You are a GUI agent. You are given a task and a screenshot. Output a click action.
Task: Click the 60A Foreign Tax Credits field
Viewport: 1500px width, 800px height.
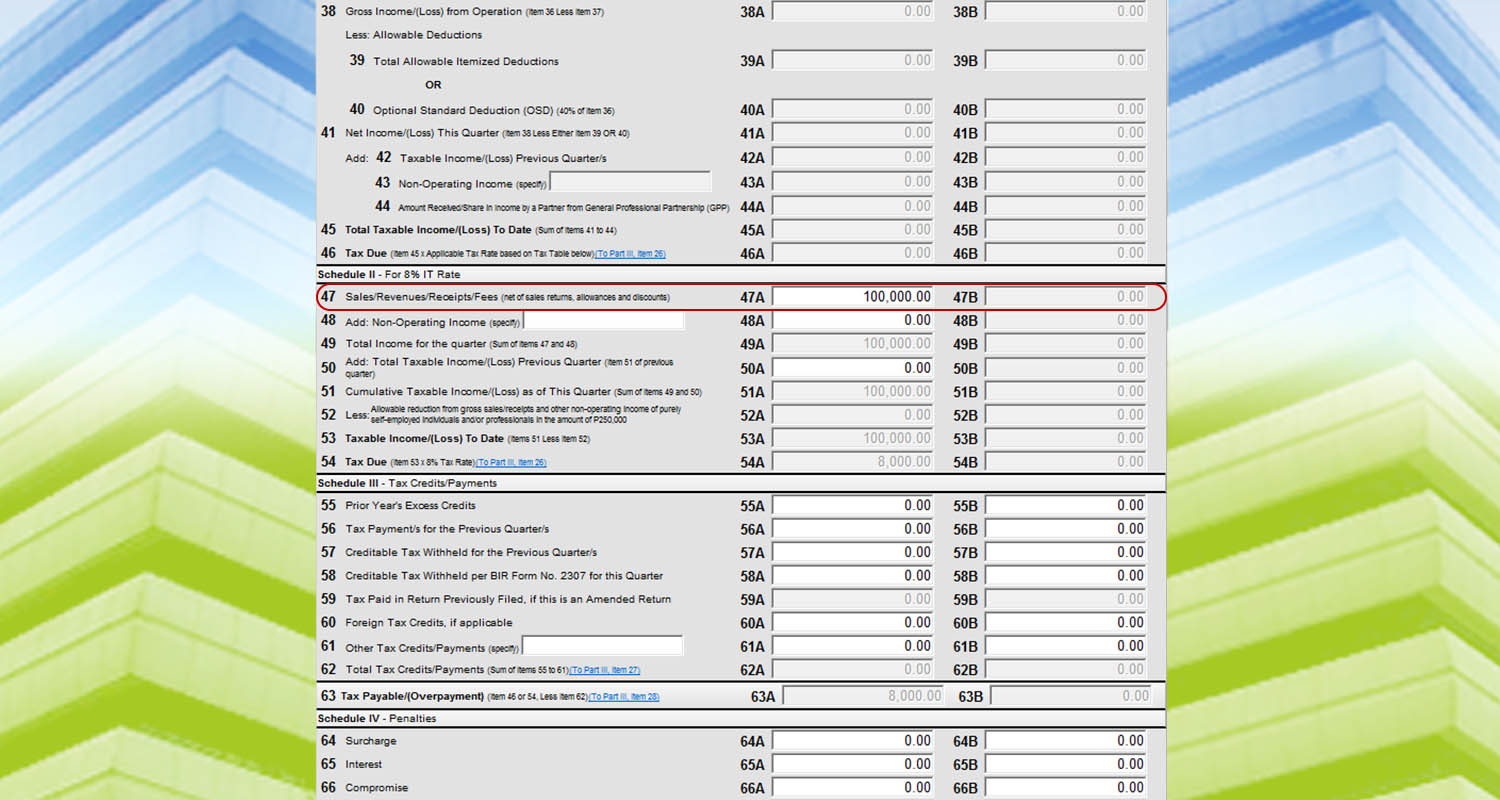coord(853,623)
